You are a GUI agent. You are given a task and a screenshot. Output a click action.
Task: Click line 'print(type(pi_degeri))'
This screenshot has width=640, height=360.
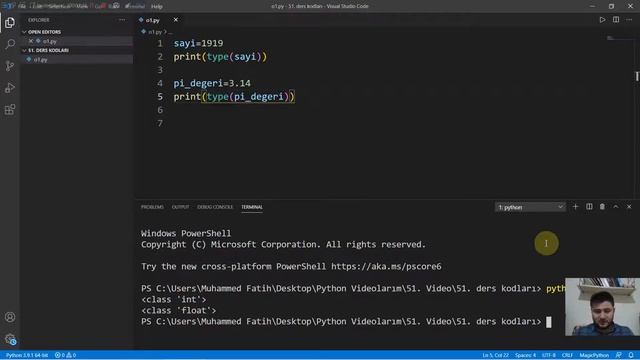(234, 97)
